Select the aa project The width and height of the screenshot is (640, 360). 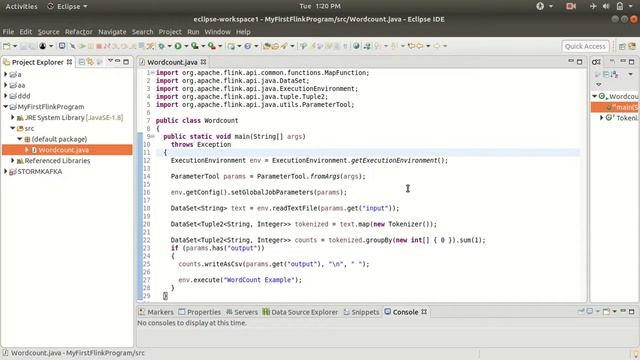[21, 85]
